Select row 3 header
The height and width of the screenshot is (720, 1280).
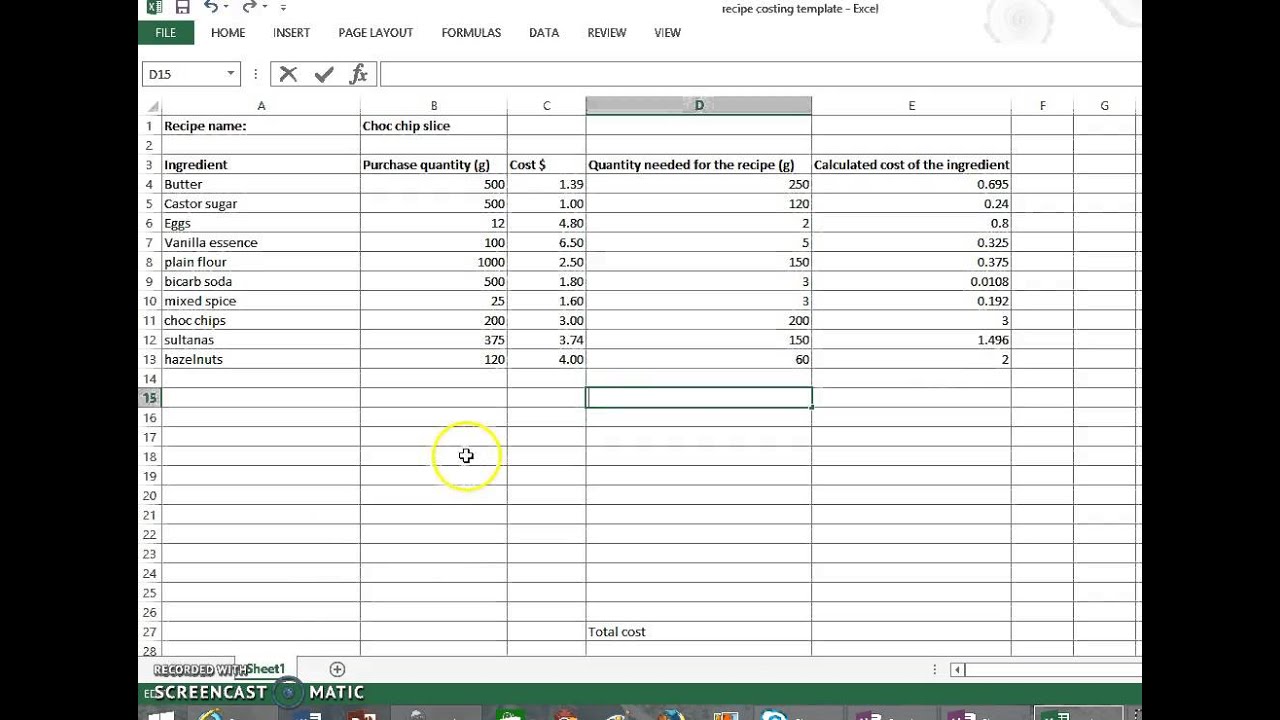(x=150, y=165)
